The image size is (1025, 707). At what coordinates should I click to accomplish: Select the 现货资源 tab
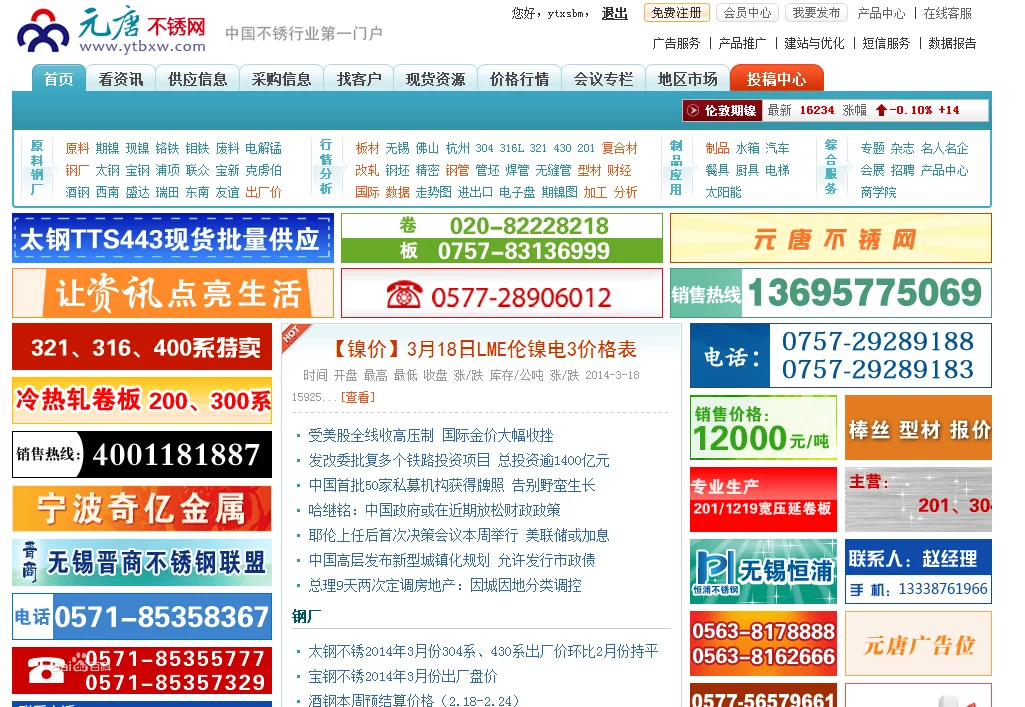click(x=435, y=78)
